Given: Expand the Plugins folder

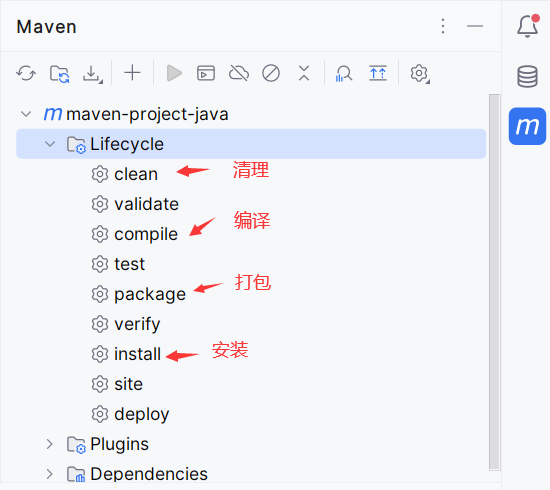Looking at the screenshot, I should tap(50, 444).
